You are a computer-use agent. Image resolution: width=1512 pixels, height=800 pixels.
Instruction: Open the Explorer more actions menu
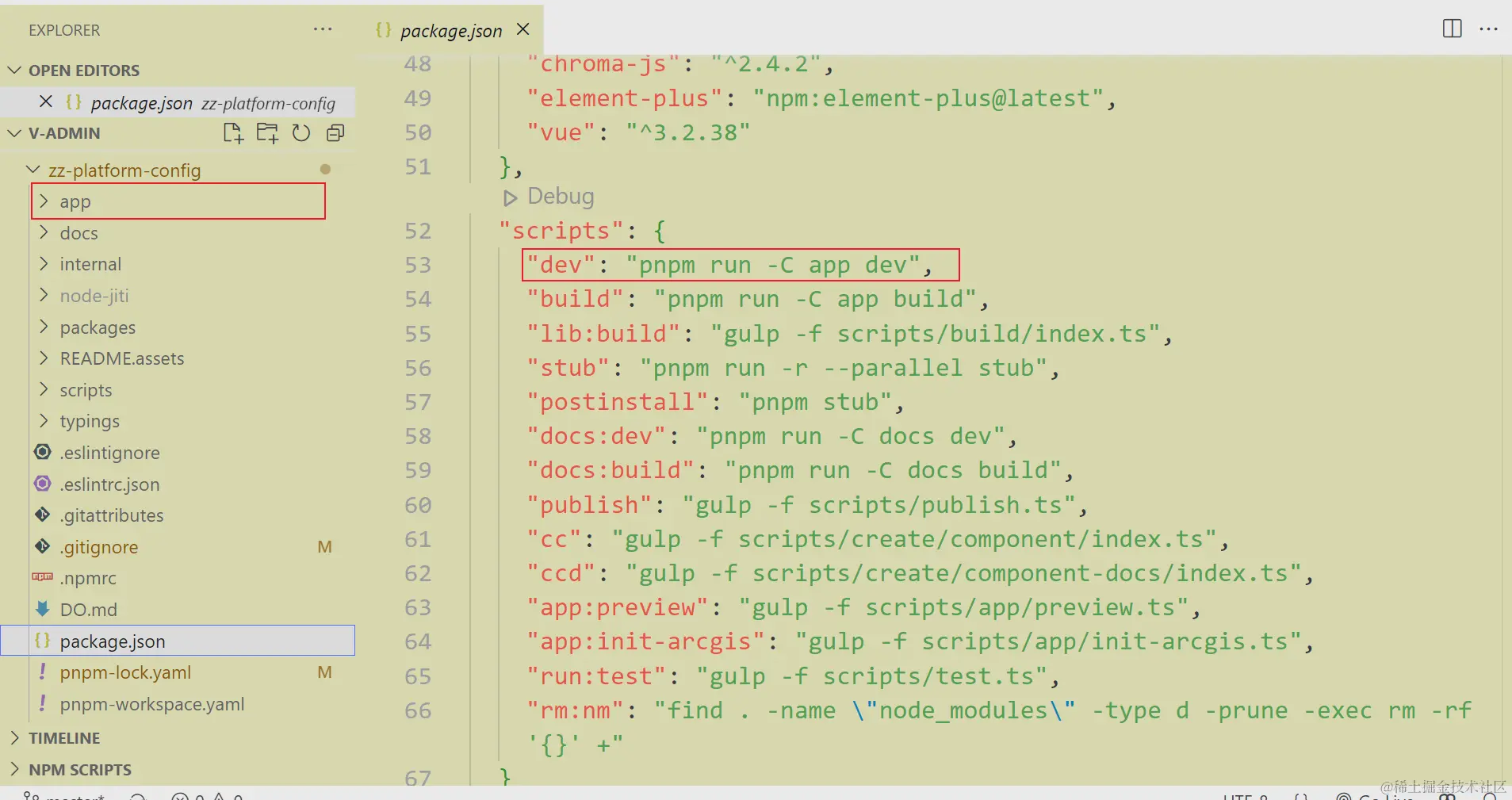click(x=323, y=29)
